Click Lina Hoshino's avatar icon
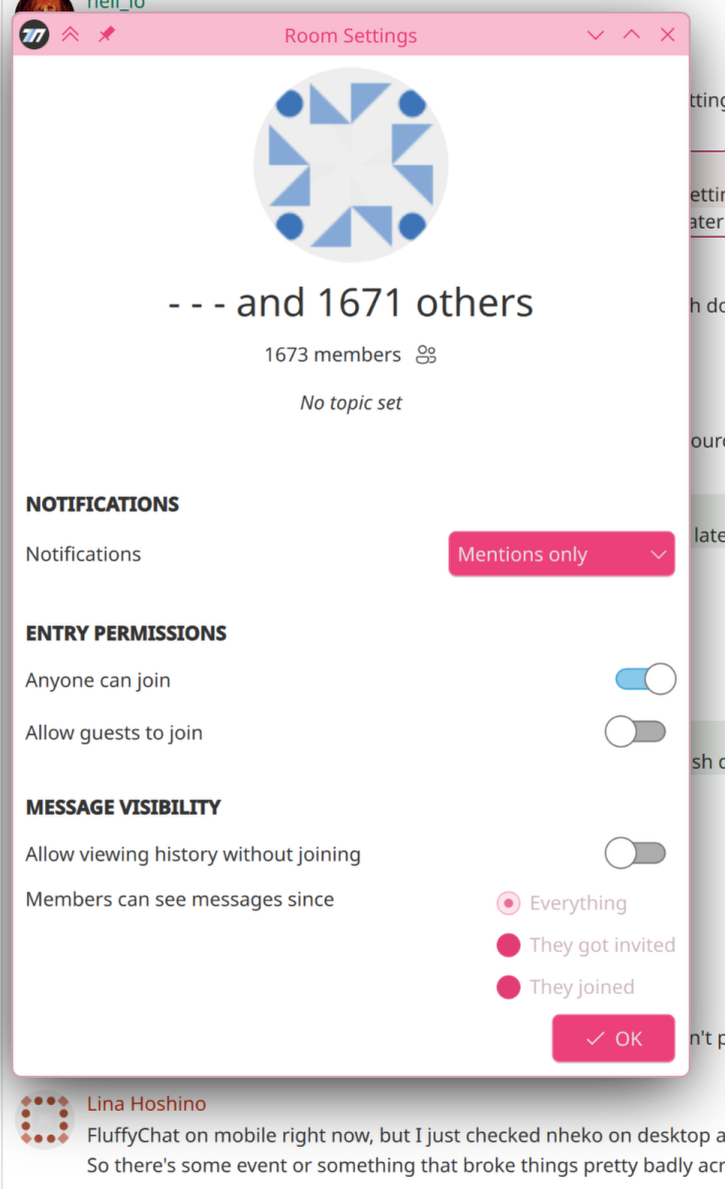Screen dimensions: 725x1189 pyautogui.click(x=46, y=1119)
